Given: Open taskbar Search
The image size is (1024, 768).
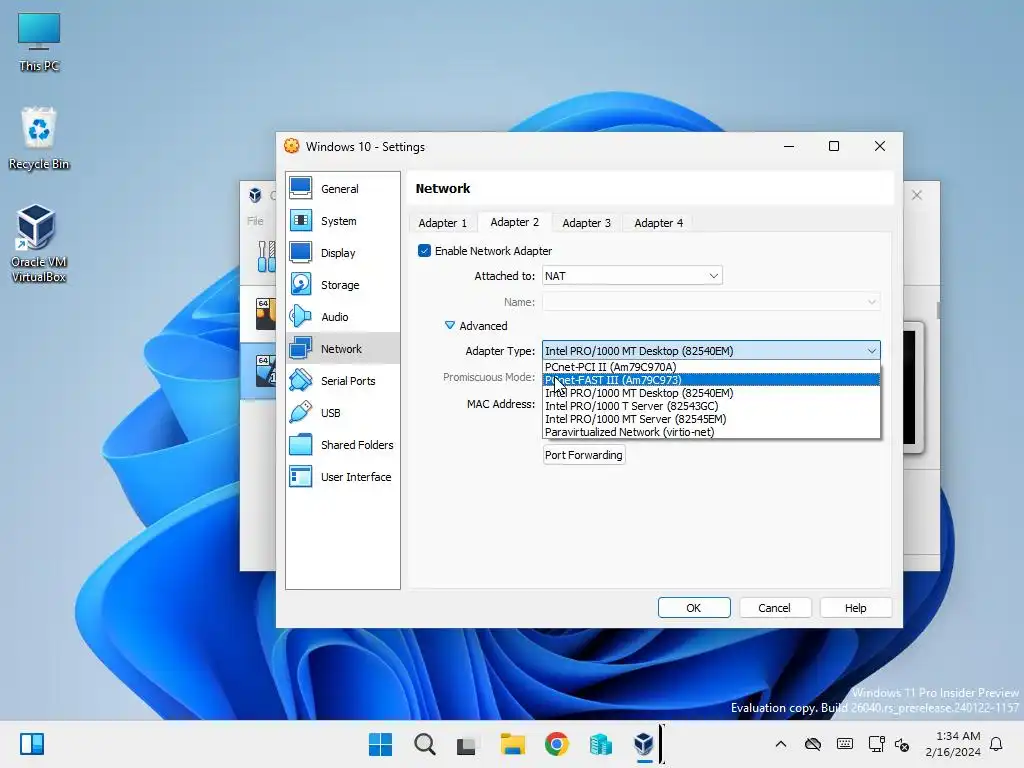Looking at the screenshot, I should click(x=424, y=744).
